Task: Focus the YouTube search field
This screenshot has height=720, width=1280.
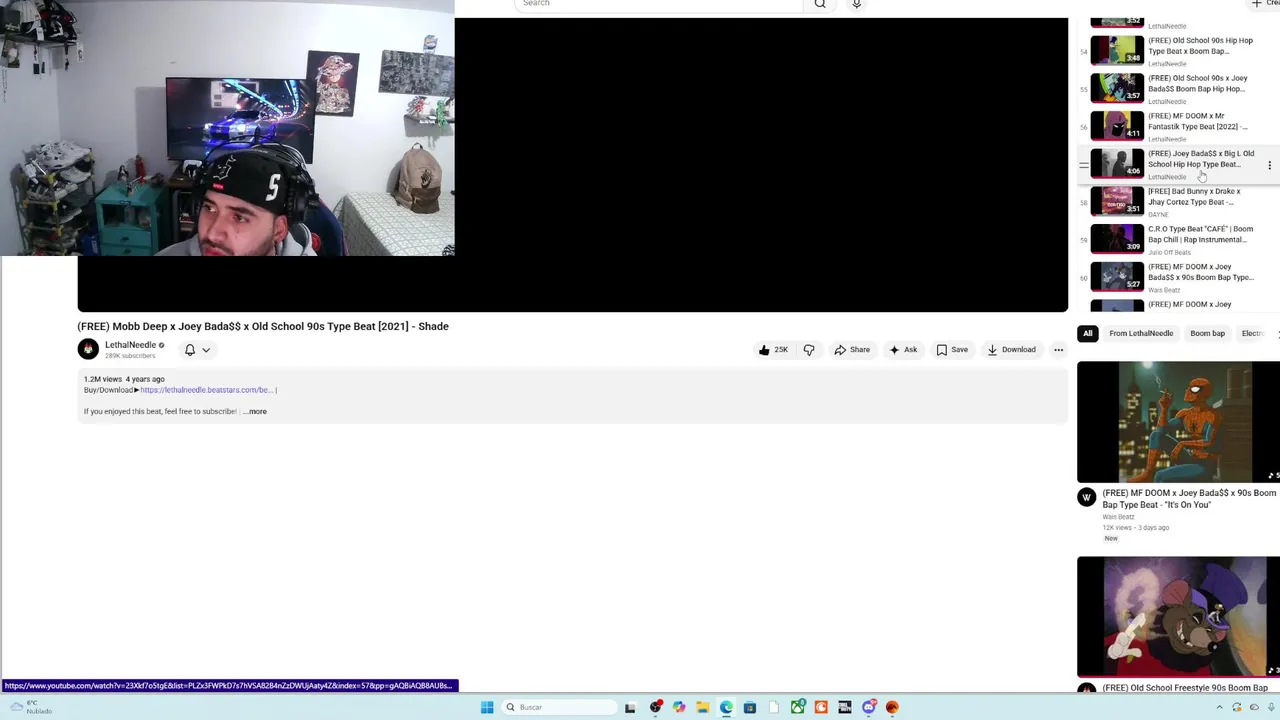Action: tap(660, 4)
